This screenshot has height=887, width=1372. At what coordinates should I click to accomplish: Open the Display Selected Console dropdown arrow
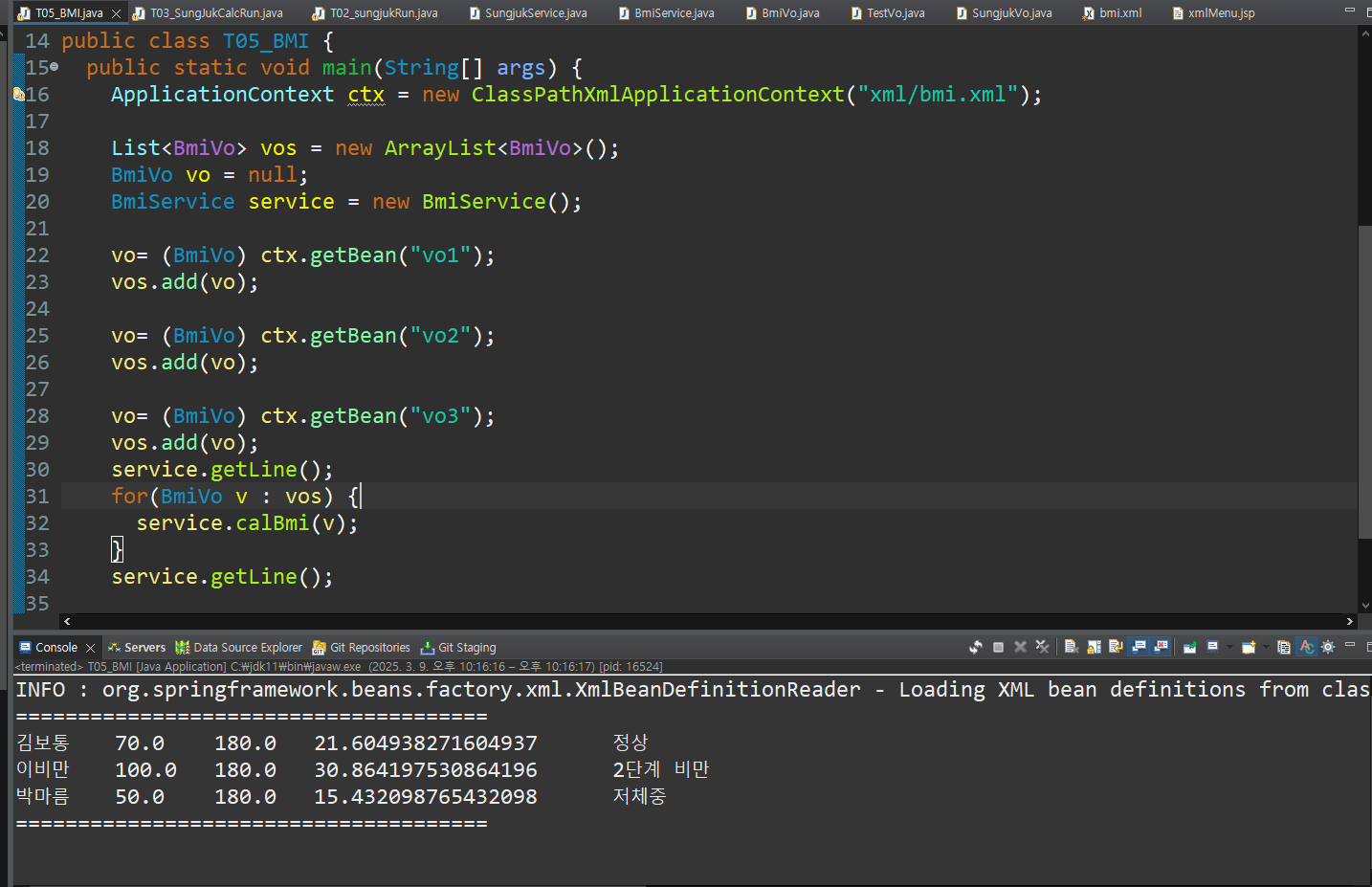click(x=1229, y=648)
